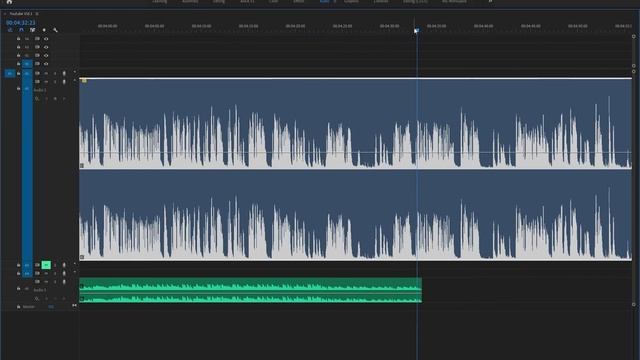Toggle sync lock on lowest video track
Screen dimensions: 640x360
(x=37, y=64)
